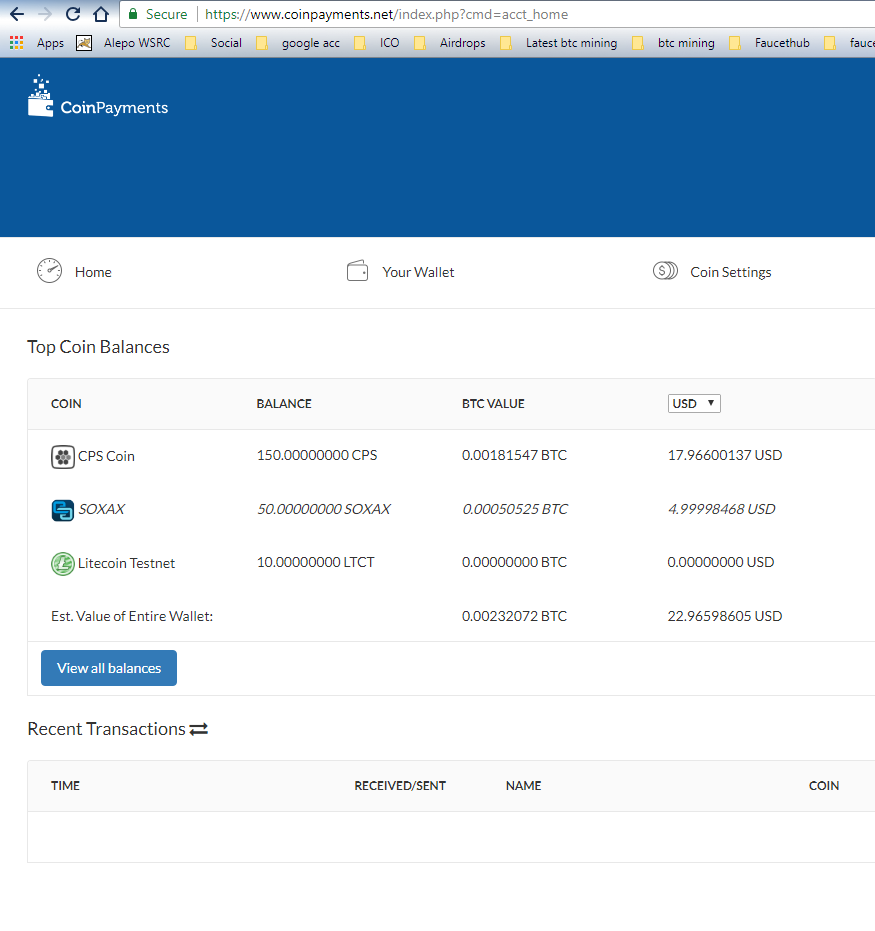Screen dimensions: 875x931
Task: Open the Faucethub bookmark folder
Action: [769, 43]
